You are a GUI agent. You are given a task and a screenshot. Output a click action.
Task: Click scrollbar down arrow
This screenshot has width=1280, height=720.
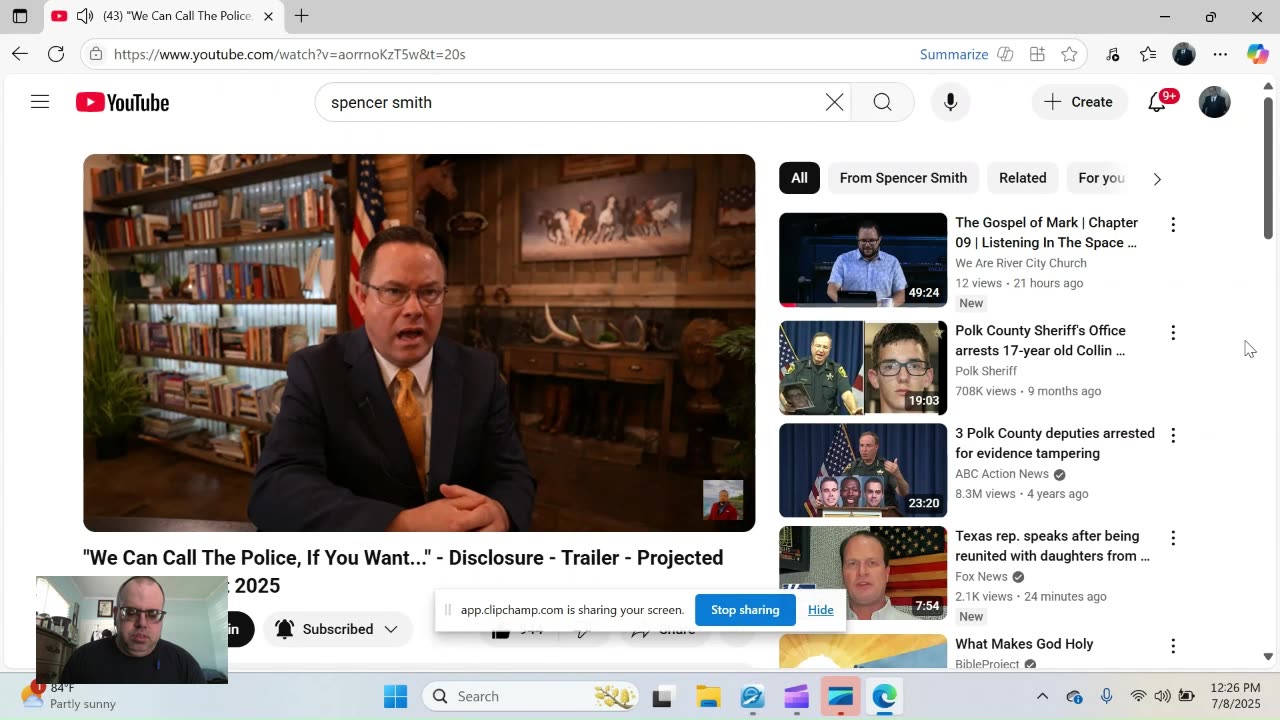point(1268,657)
